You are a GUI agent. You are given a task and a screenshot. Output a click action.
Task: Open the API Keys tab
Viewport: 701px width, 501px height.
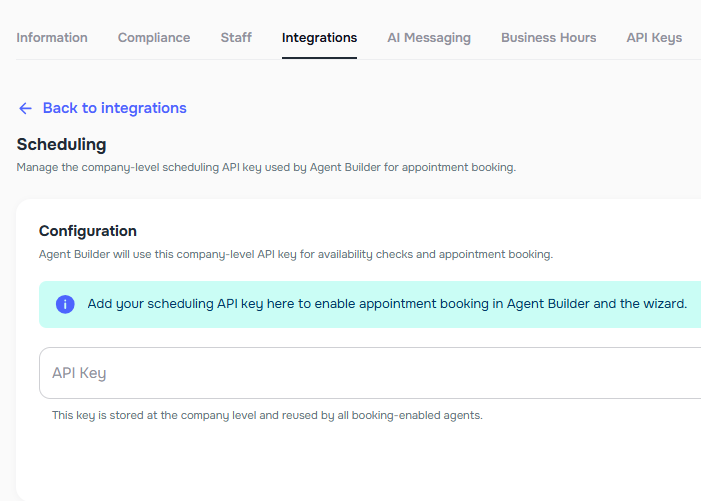[654, 38]
